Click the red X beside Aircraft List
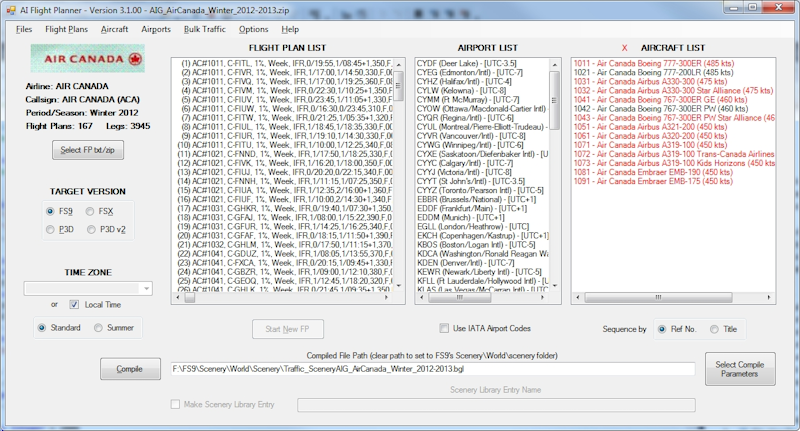Viewport: 800px width, 431px height. pos(624,48)
